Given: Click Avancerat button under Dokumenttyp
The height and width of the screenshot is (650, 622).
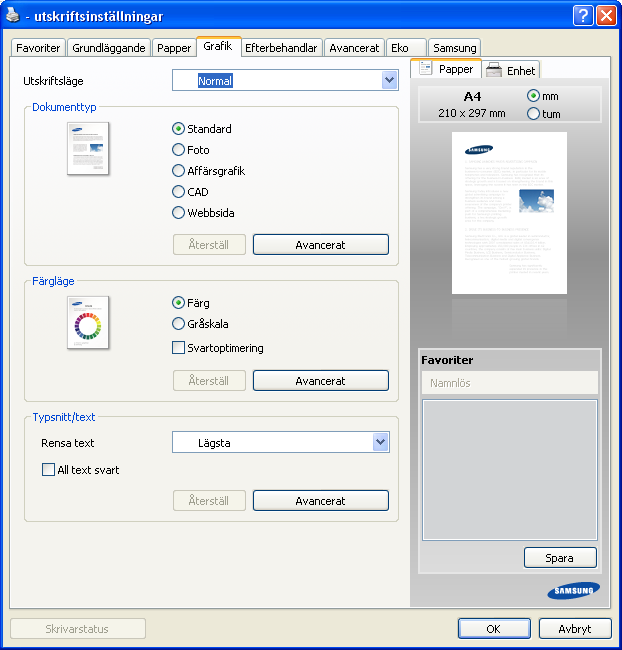Looking at the screenshot, I should 320,245.
